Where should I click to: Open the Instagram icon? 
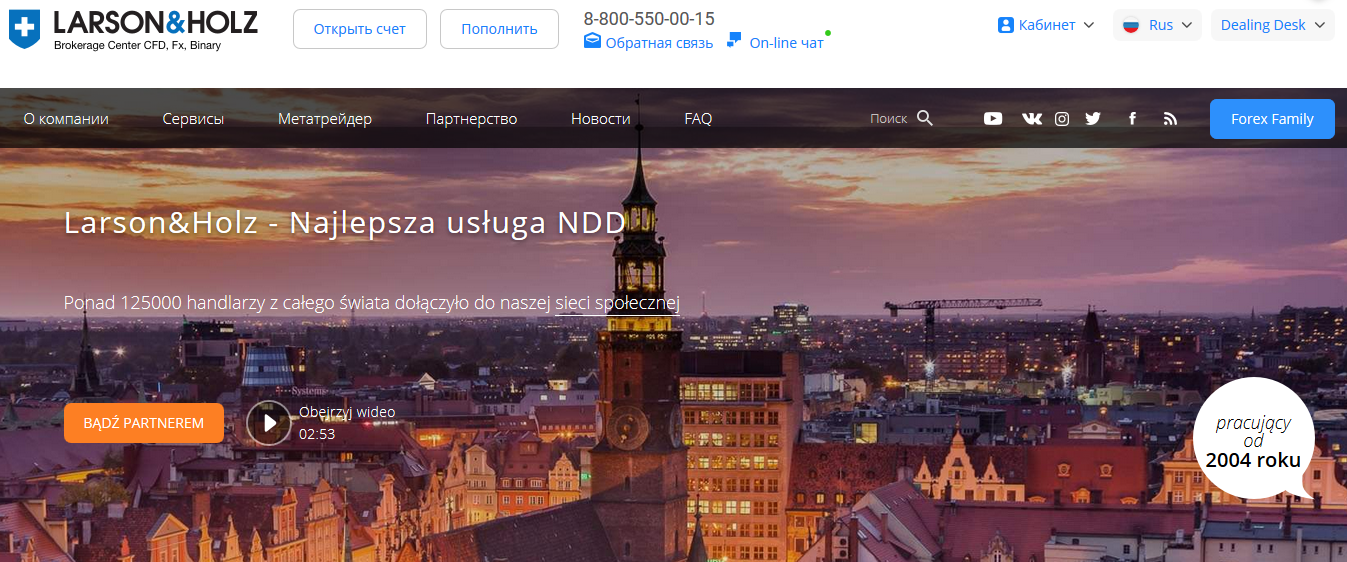pyautogui.click(x=1062, y=118)
